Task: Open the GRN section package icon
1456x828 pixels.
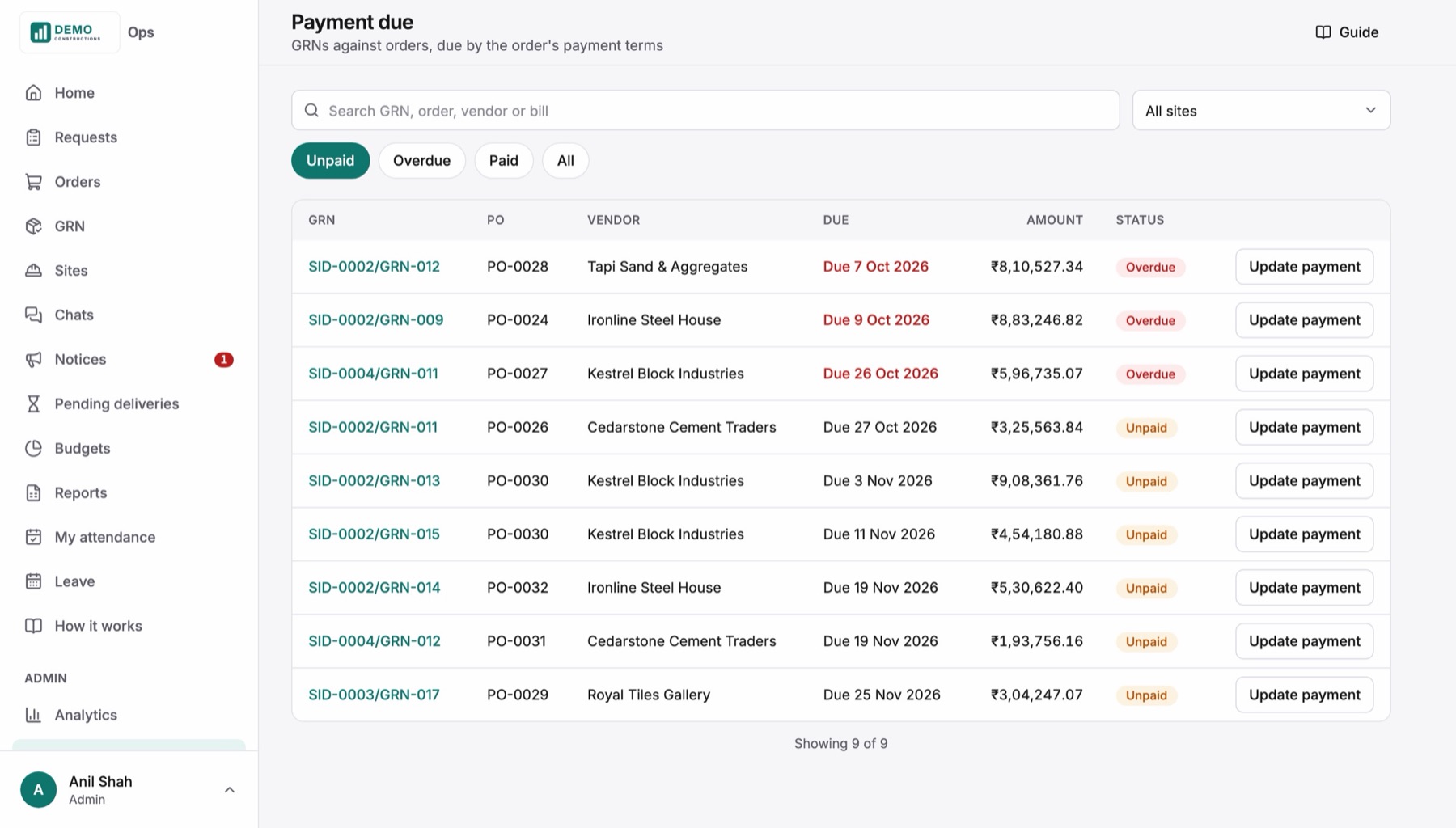Action: 33,226
